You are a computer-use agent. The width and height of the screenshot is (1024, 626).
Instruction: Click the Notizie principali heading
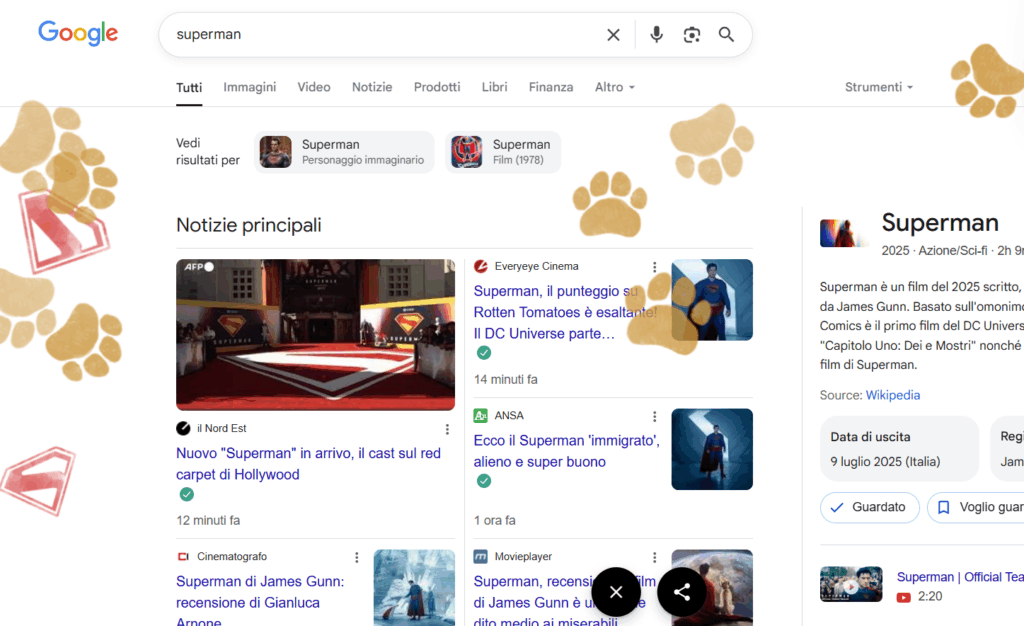(x=249, y=225)
